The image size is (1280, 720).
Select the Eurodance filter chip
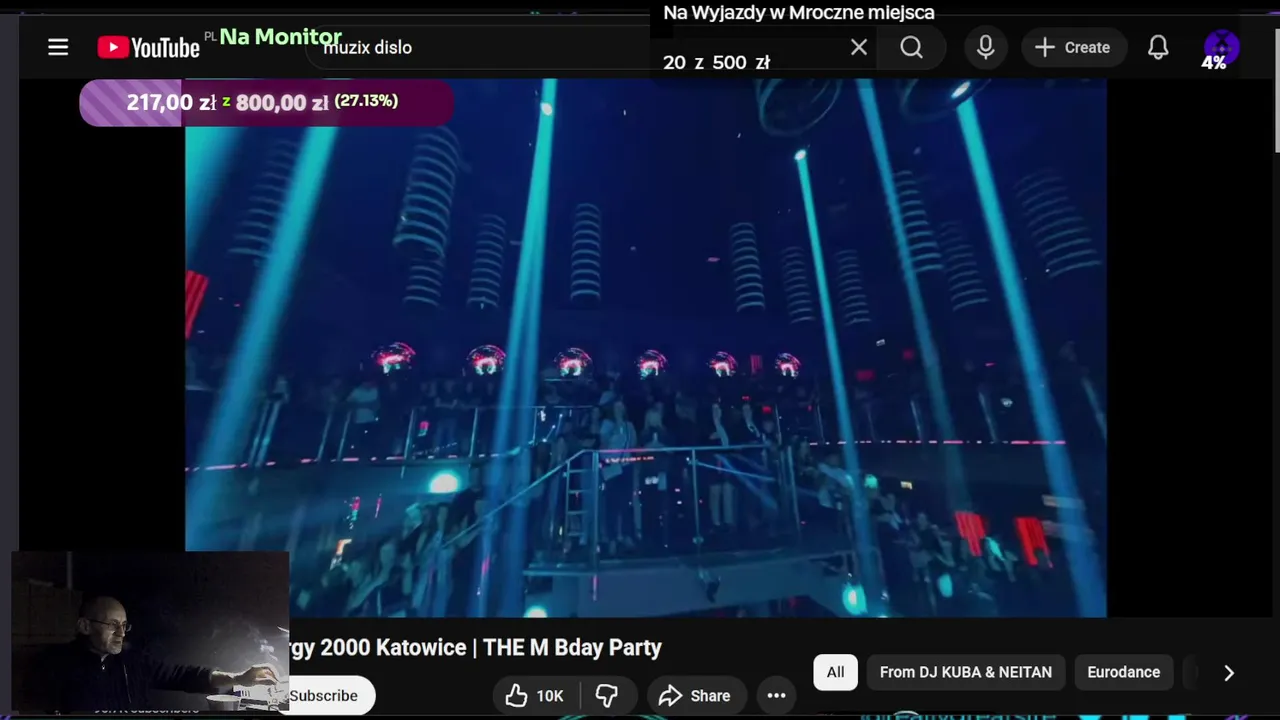(x=1123, y=672)
